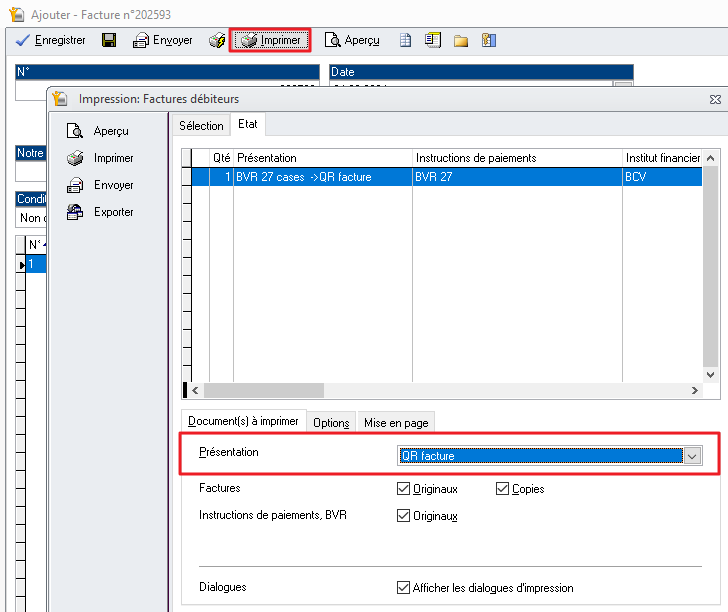Expand the Présentation QR facture dropdown arrow
The width and height of the screenshot is (728, 612).
point(692,456)
